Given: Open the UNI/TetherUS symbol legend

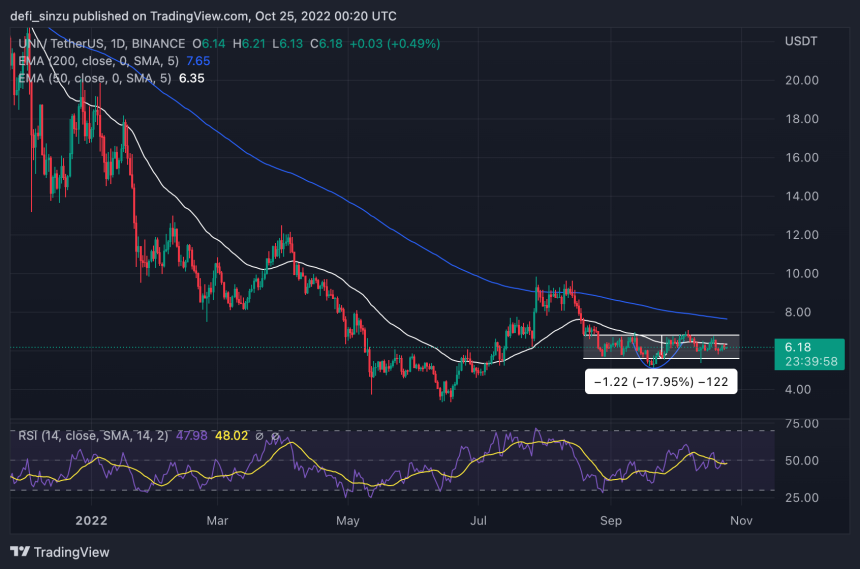Looking at the screenshot, I should 101,43.
